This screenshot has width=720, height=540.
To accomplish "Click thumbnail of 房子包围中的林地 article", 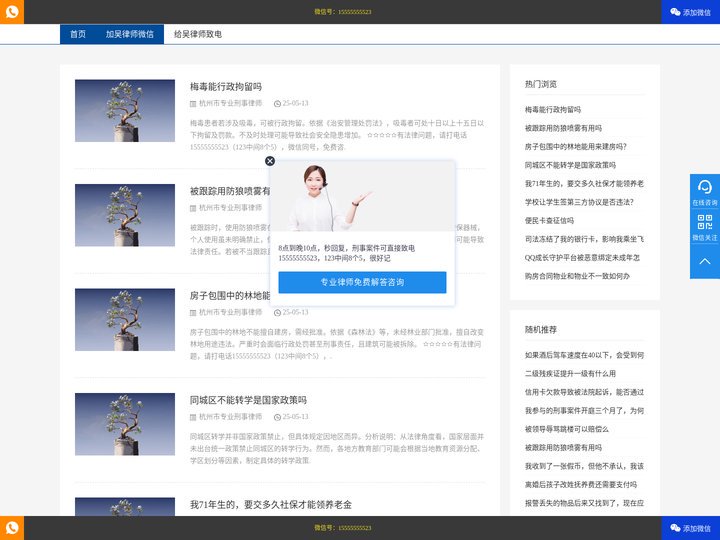I will [125, 320].
